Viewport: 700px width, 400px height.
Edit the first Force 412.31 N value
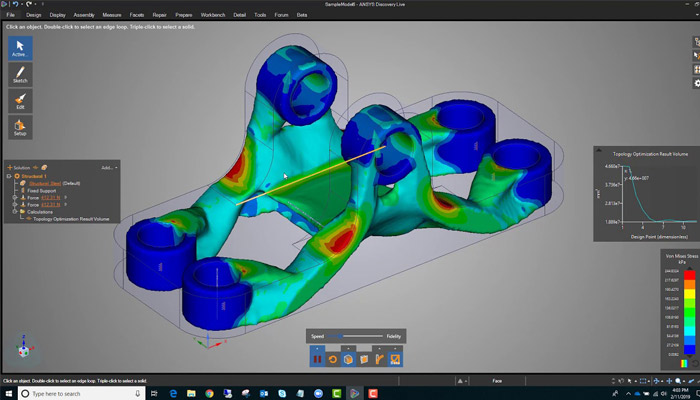click(x=51, y=198)
